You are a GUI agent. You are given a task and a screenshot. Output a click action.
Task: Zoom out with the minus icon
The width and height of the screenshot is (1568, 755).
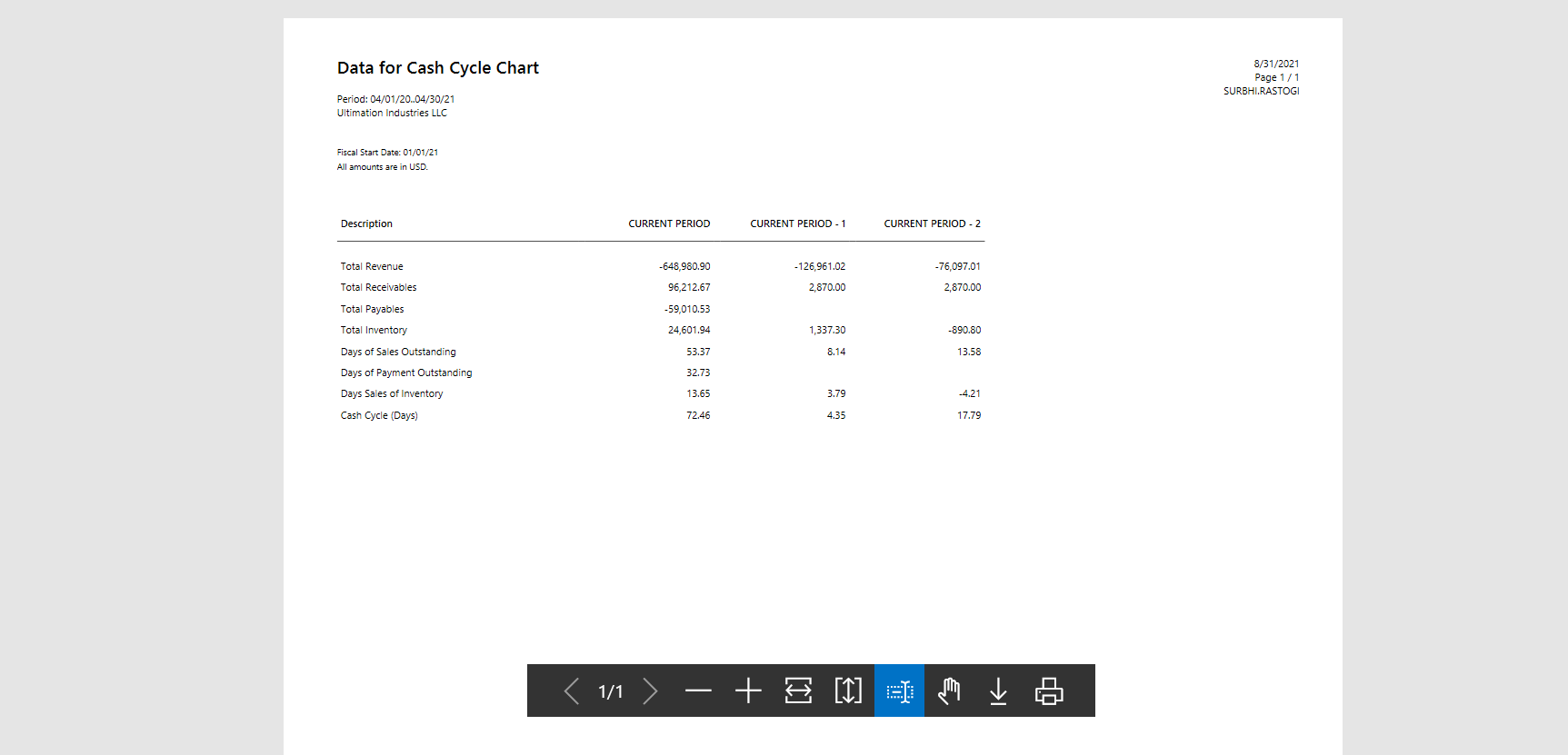click(698, 691)
